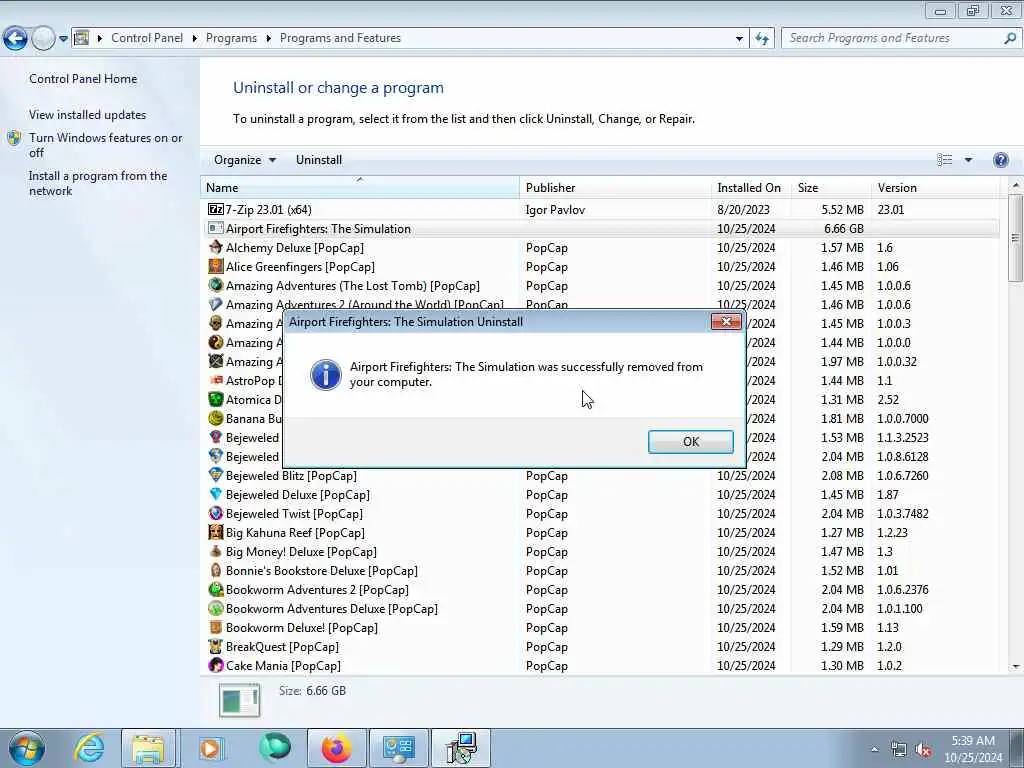Expand breadcrumb arrow after Control Panel
The width and height of the screenshot is (1024, 768).
(195, 39)
